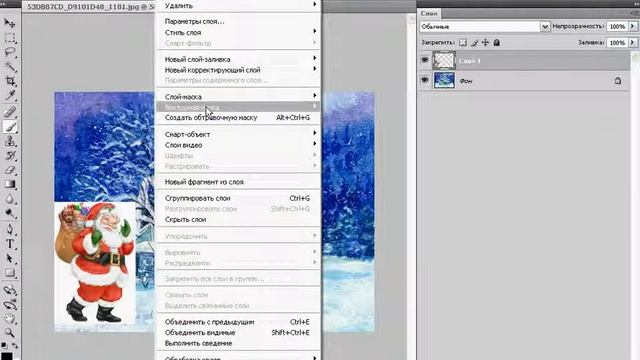Image resolution: width=640 pixels, height=360 pixels.
Task: Select the Dodge tool
Action: click(9, 213)
